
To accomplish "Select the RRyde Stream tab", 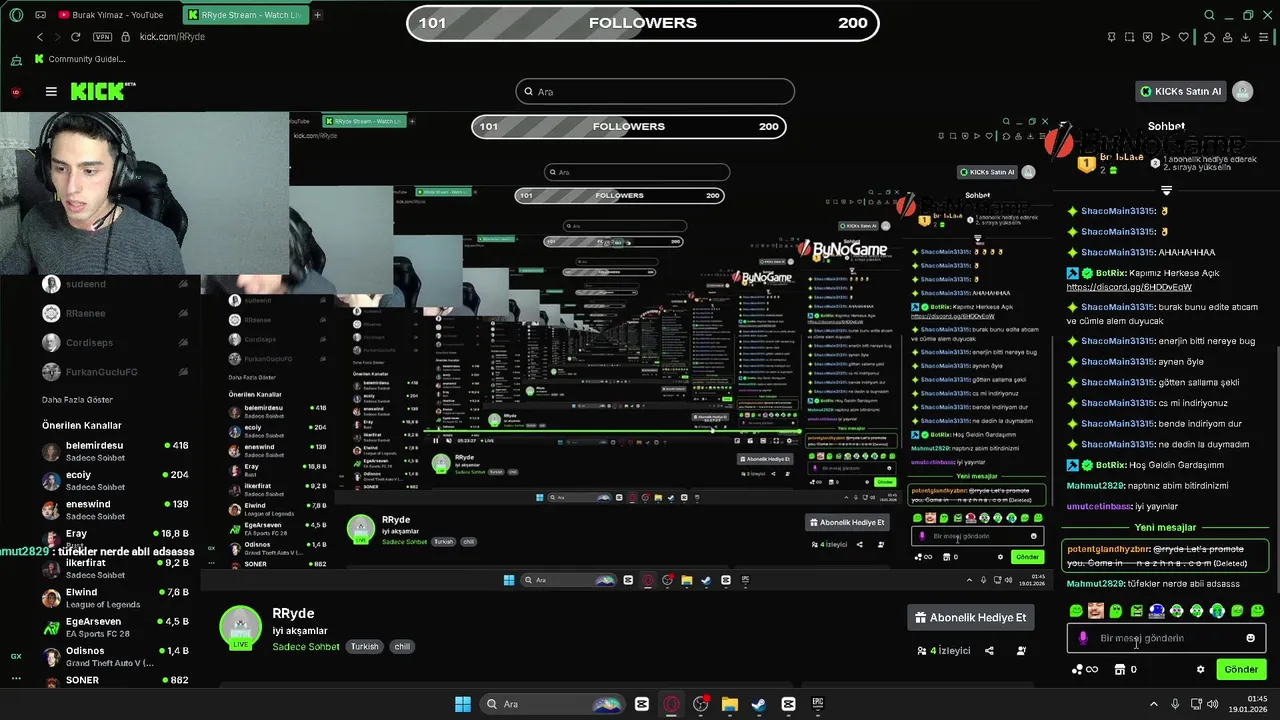I will [x=244, y=15].
